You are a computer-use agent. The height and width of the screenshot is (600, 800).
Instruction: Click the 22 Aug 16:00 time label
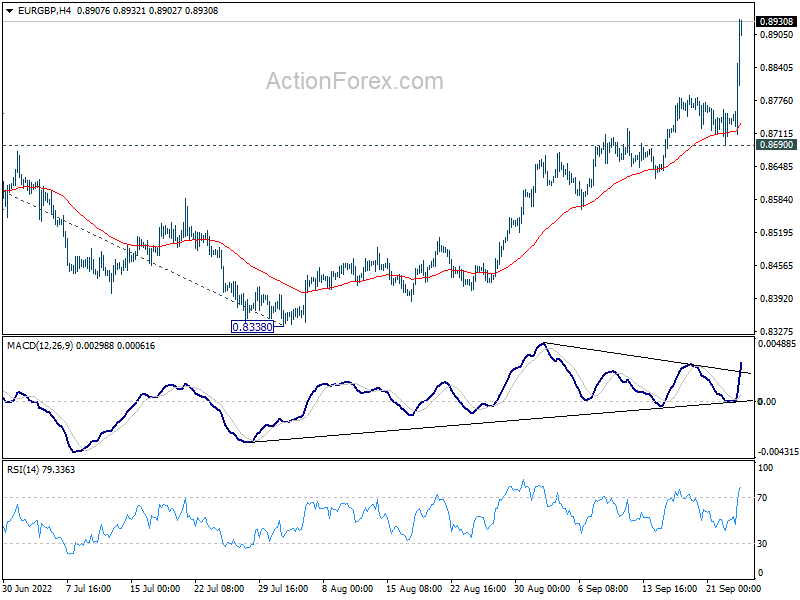[478, 589]
